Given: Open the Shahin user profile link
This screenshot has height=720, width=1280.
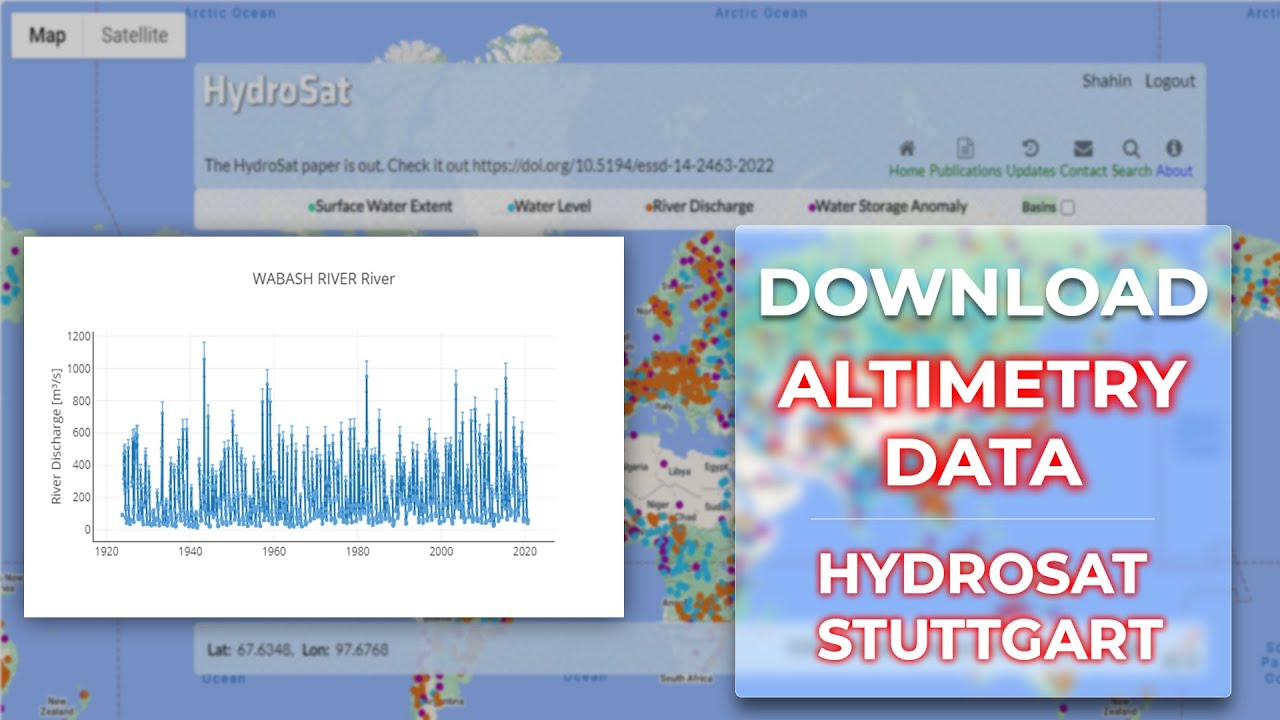Looking at the screenshot, I should (1106, 81).
